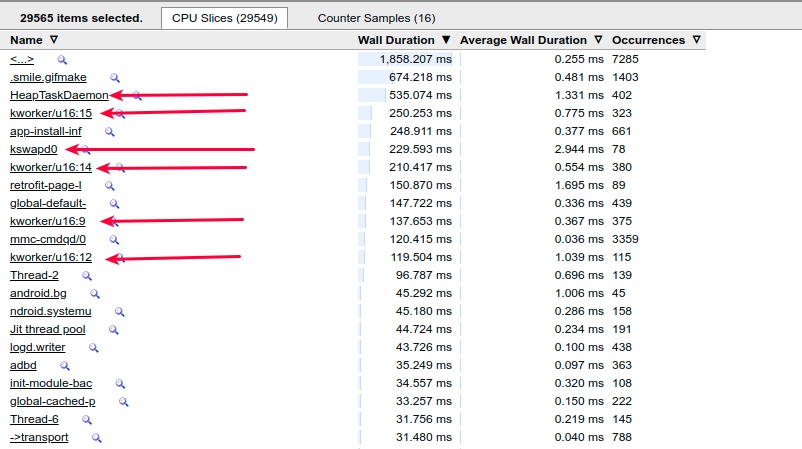802x449 pixels.
Task: Click the magnifier icon next to retrofit-page-l
Action: pyautogui.click(x=109, y=186)
